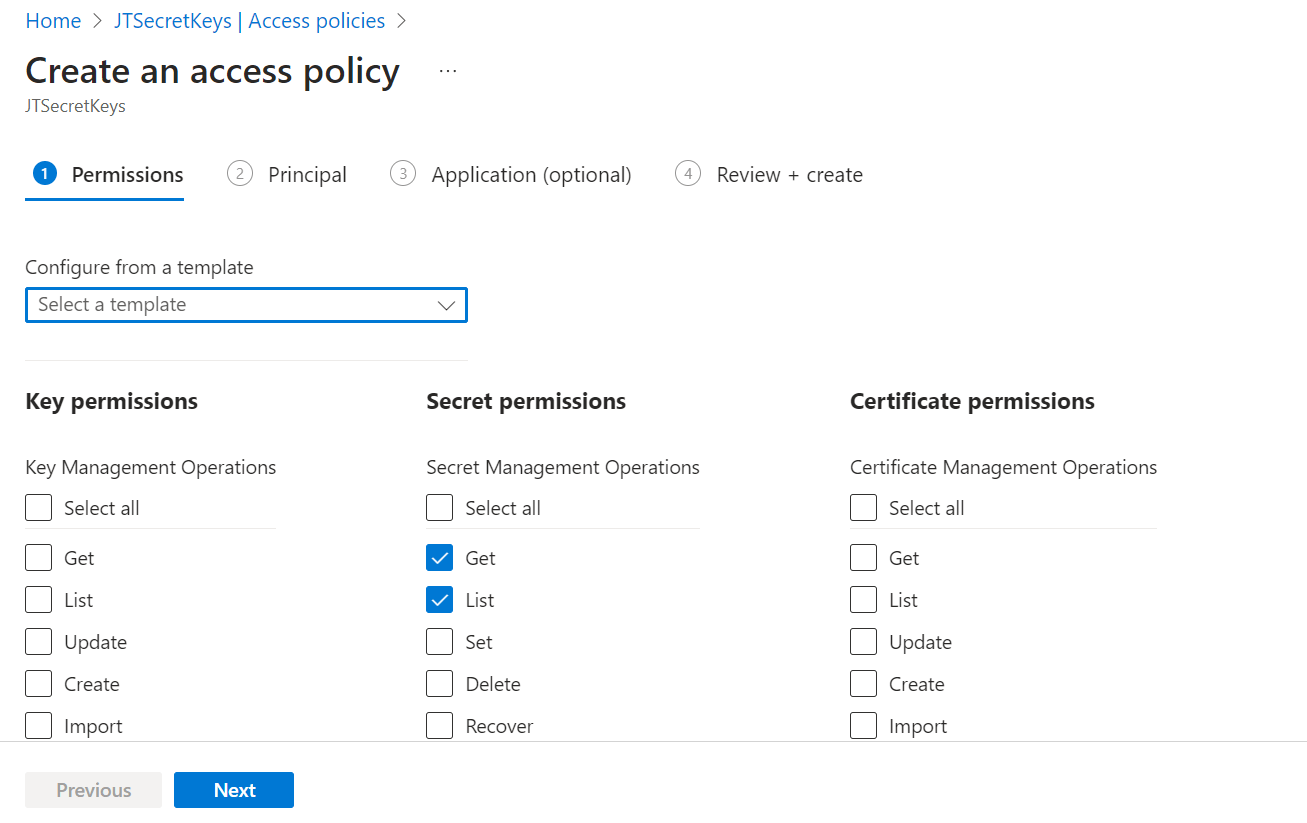Check Select all under Key Management Operations
This screenshot has height=823, width=1307.
click(x=39, y=508)
